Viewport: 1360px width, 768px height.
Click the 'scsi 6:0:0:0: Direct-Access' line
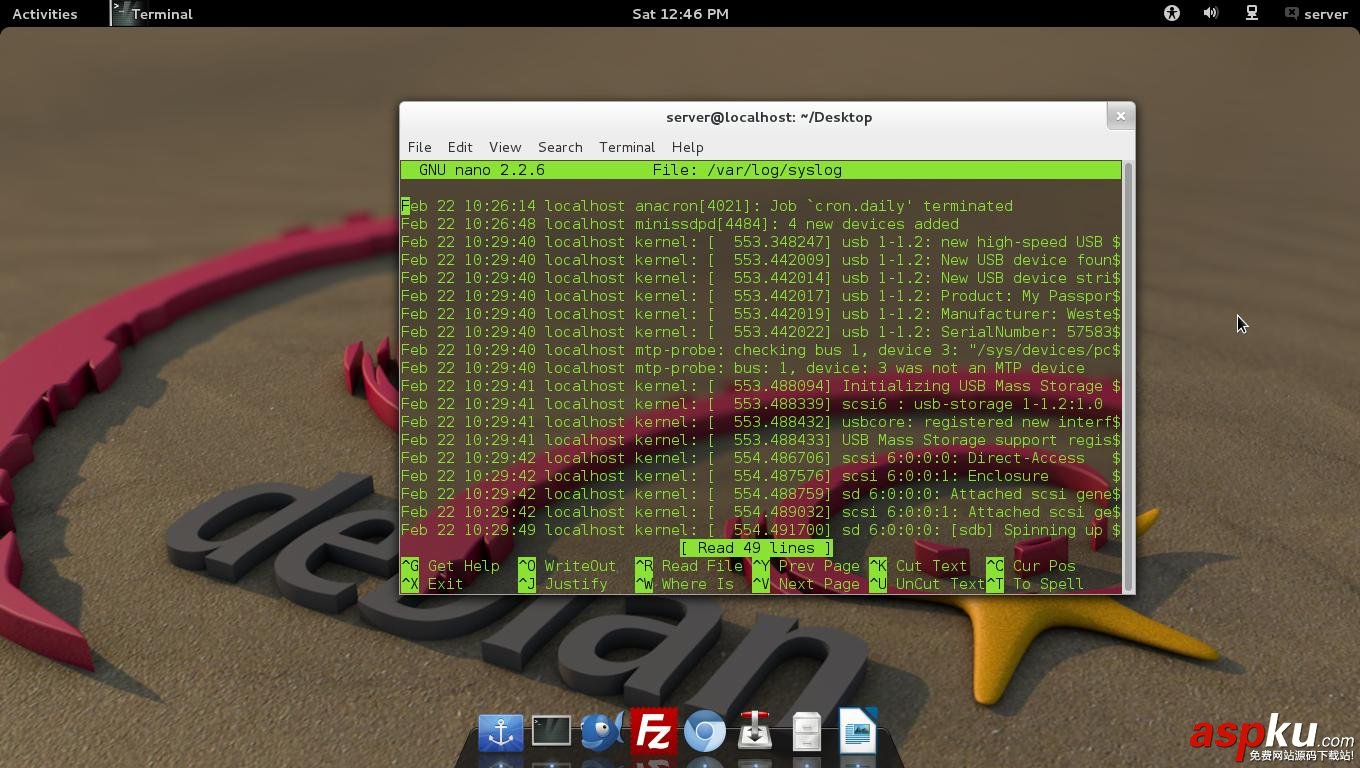point(760,458)
